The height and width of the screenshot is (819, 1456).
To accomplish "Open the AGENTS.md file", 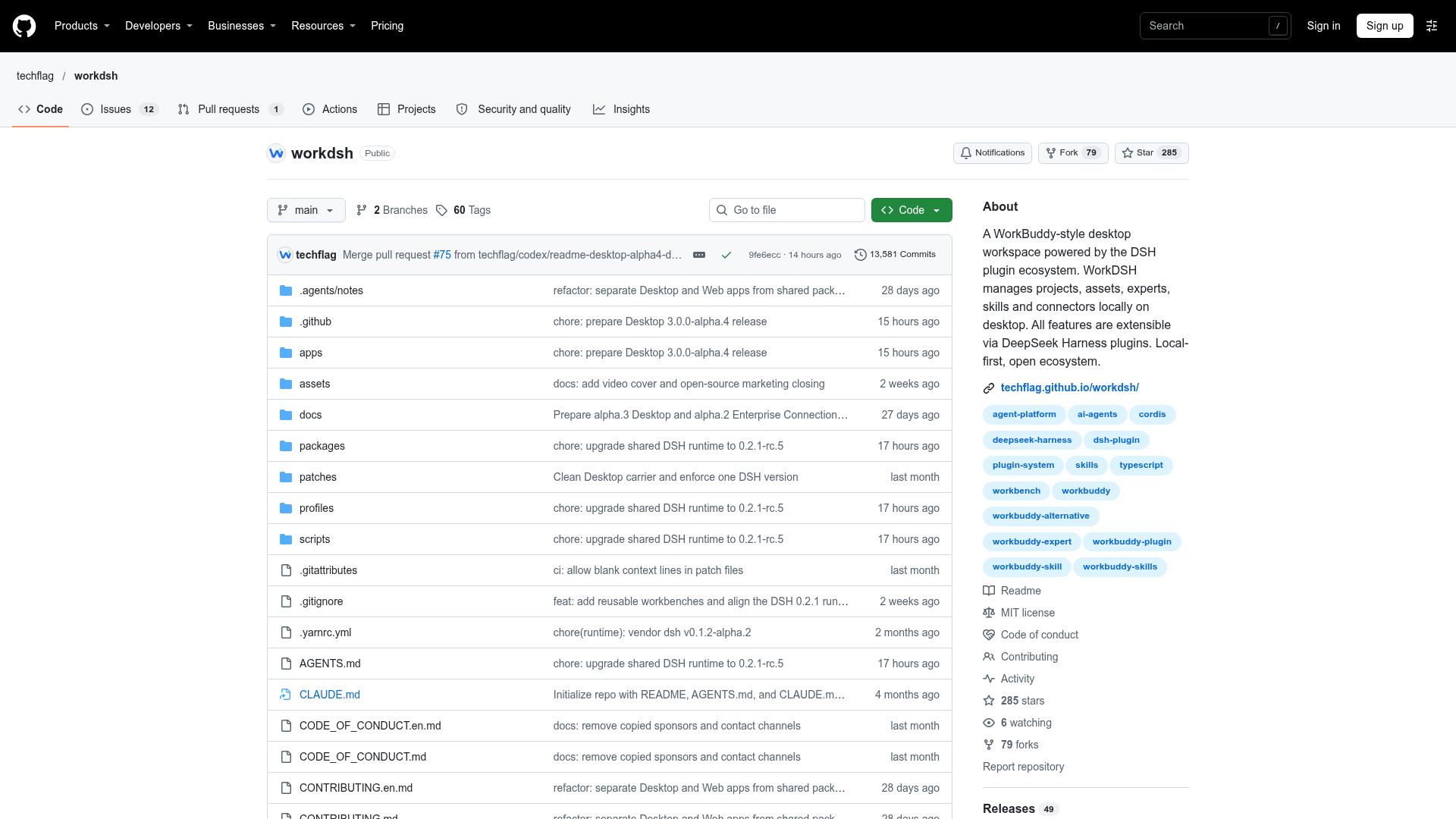I will coord(330,664).
